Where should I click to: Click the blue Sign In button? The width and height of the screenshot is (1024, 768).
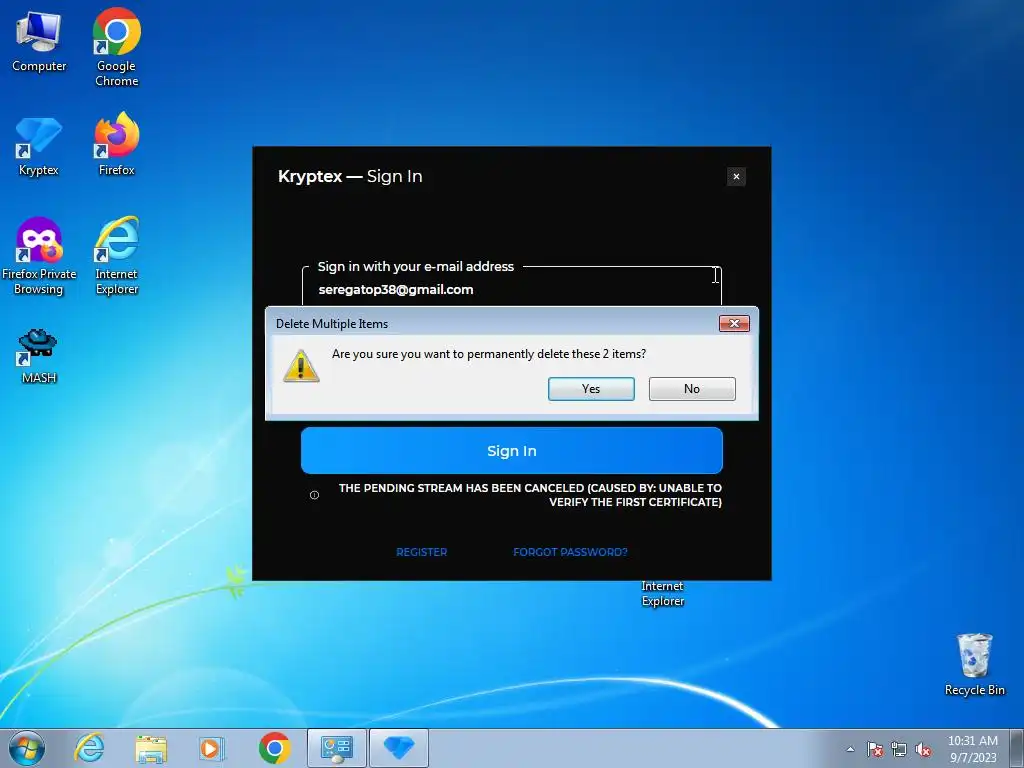(511, 451)
